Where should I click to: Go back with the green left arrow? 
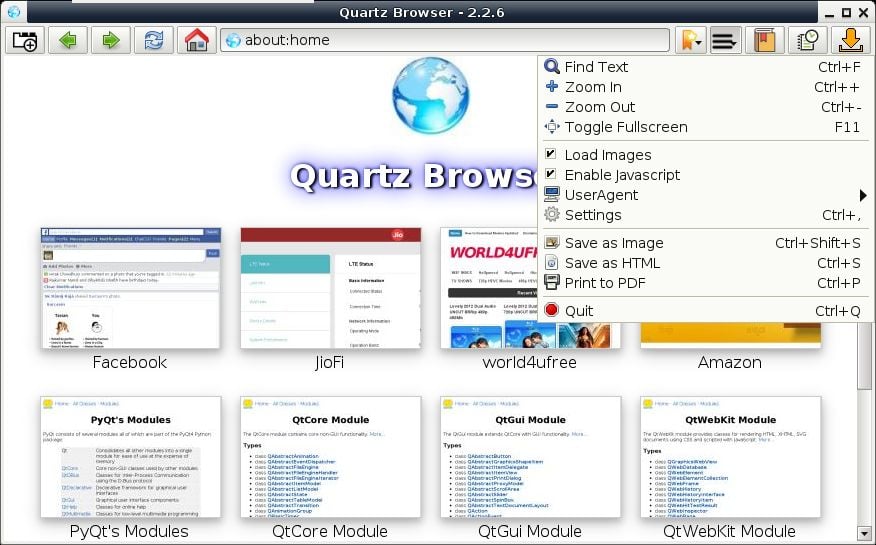point(68,40)
